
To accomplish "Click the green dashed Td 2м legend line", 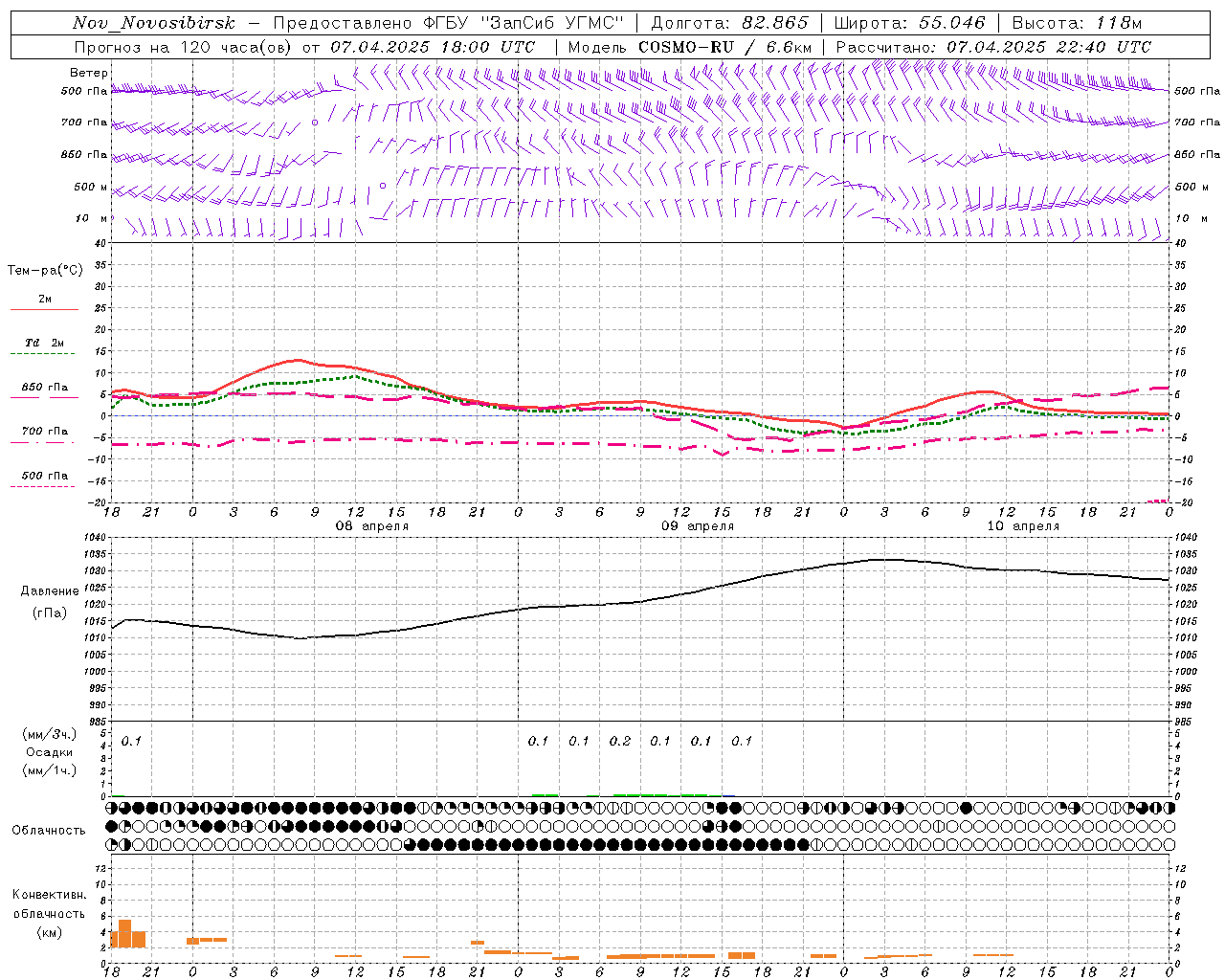I will pyautogui.click(x=44, y=354).
